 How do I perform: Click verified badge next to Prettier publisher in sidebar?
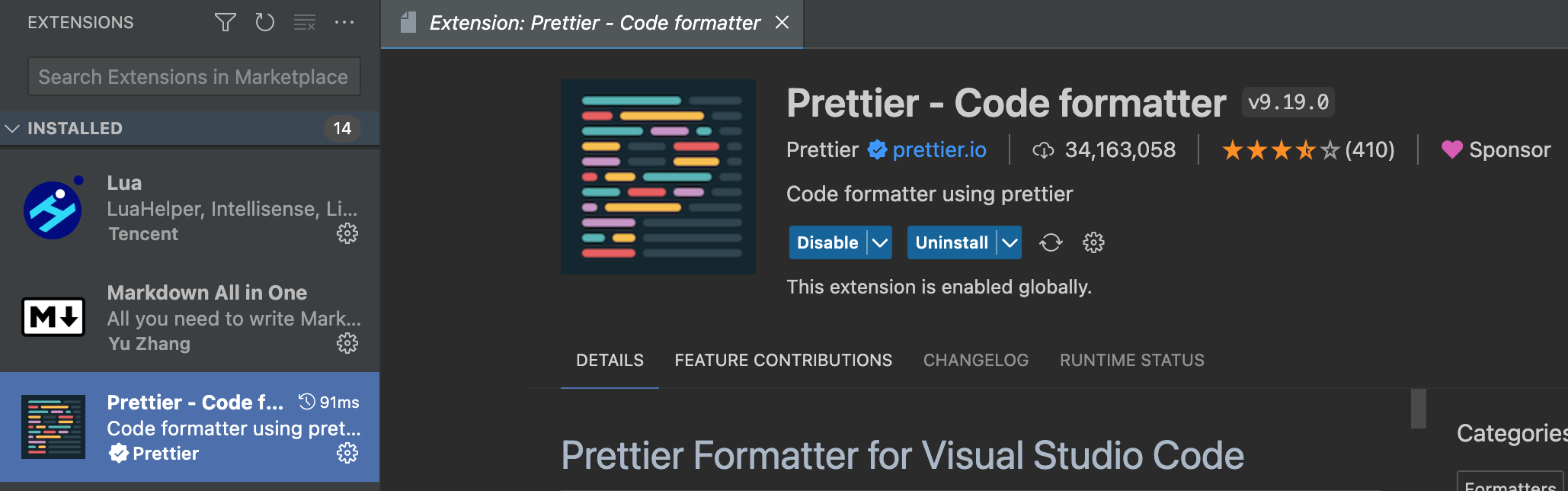[x=118, y=454]
